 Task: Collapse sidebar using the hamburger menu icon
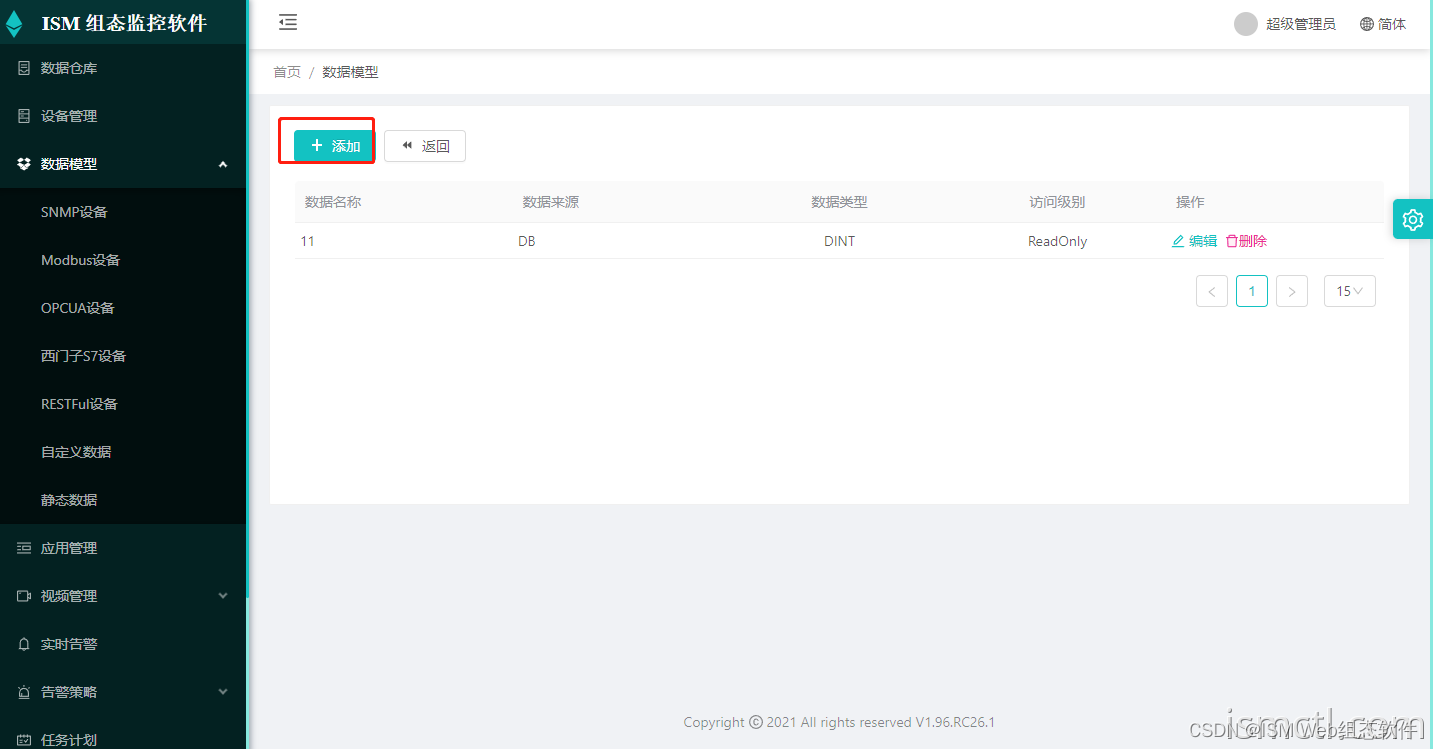pyautogui.click(x=288, y=22)
